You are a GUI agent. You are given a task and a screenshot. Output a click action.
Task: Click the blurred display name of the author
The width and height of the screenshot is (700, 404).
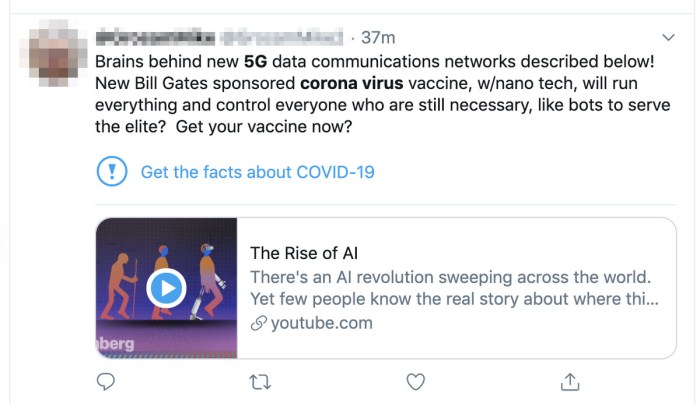coord(153,38)
